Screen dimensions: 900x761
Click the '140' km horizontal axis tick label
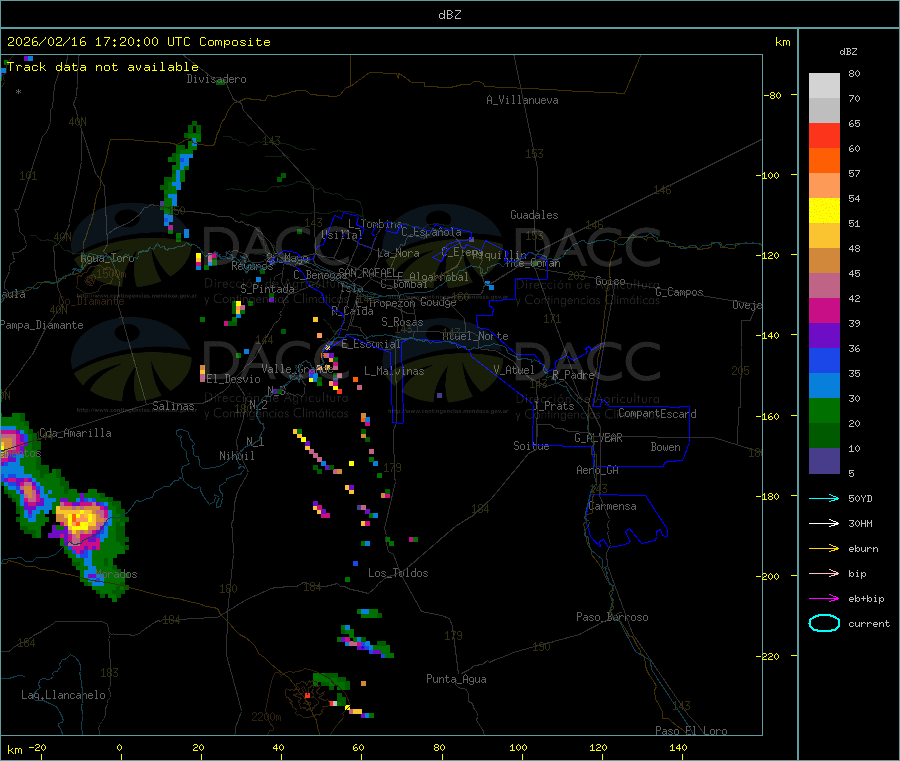(678, 747)
